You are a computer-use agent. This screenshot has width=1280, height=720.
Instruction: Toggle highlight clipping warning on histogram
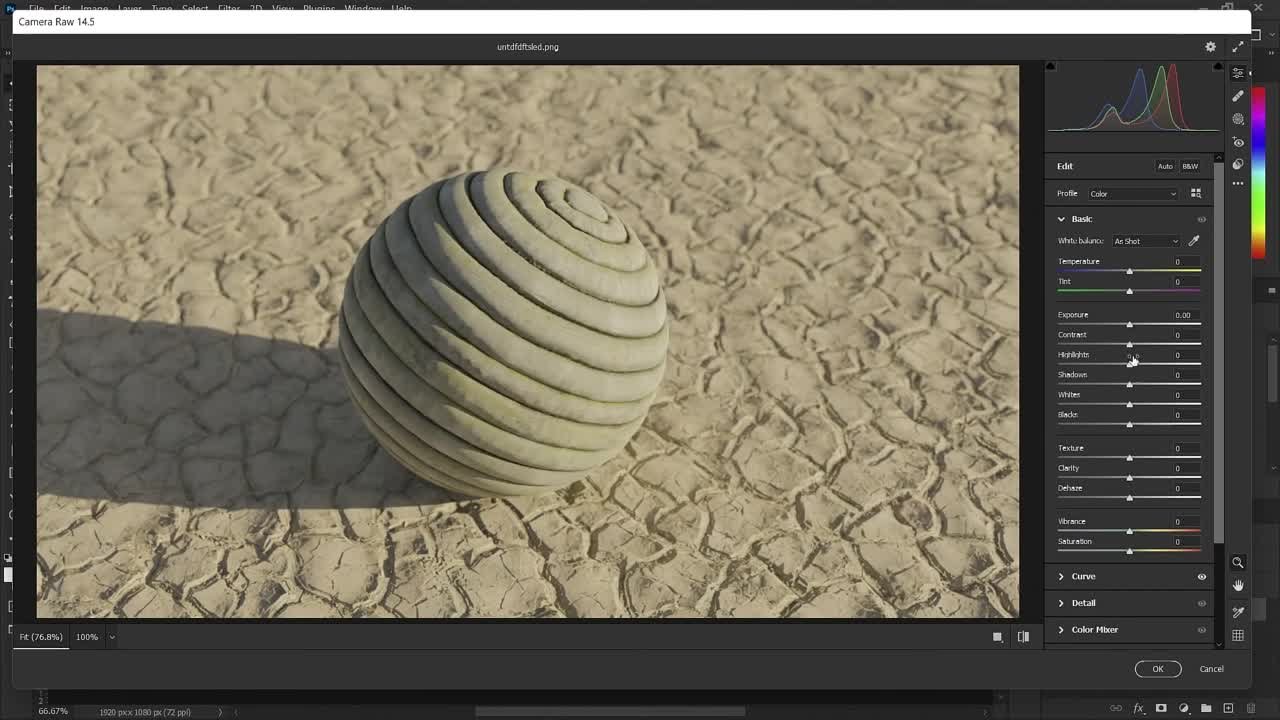click(1216, 66)
